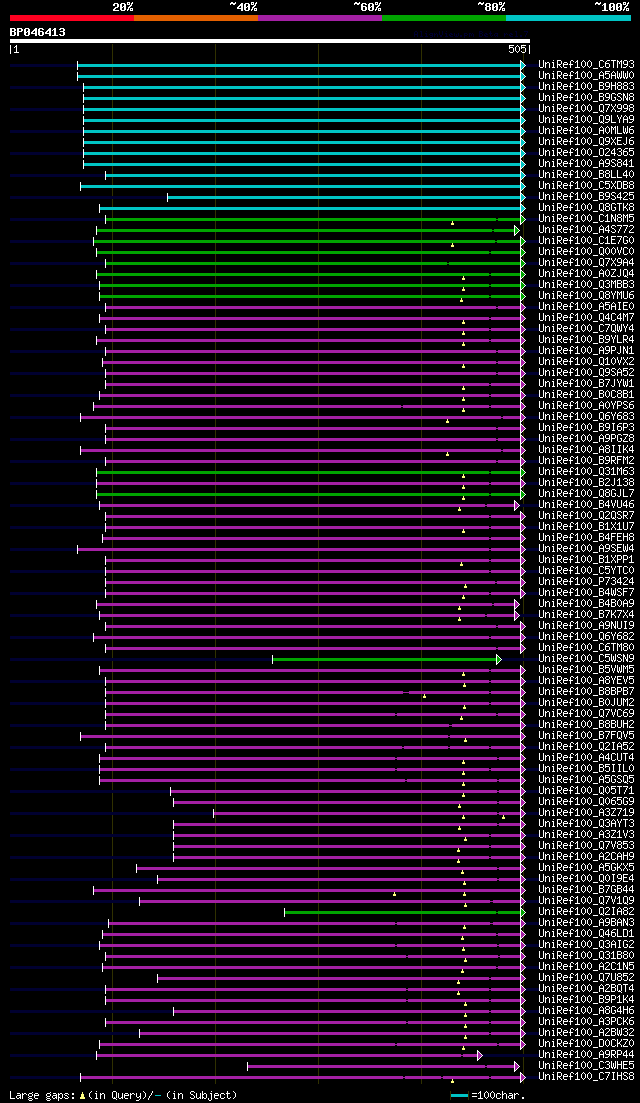Select hit label UniRef100_Q7U852
Image resolution: width=640 pixels, height=1103 pixels.
tap(587, 978)
